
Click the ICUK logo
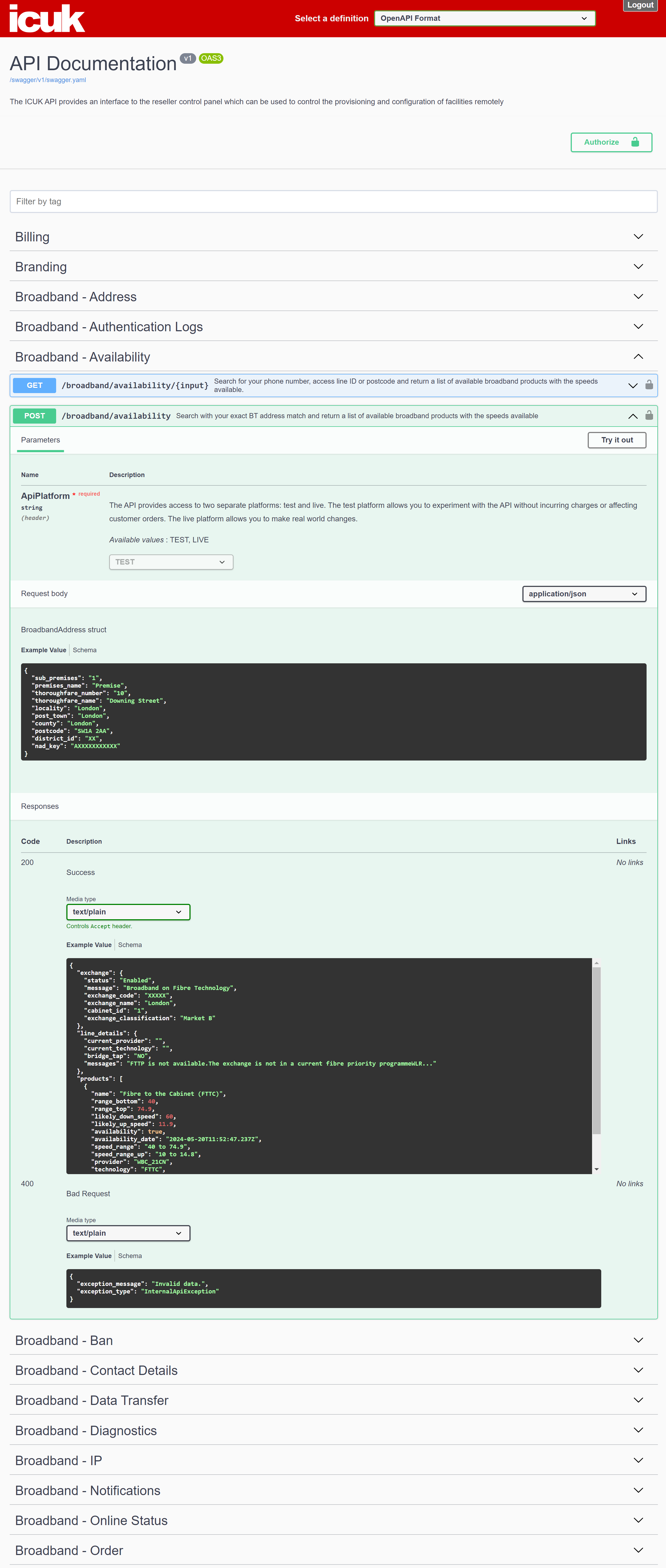(47, 18)
